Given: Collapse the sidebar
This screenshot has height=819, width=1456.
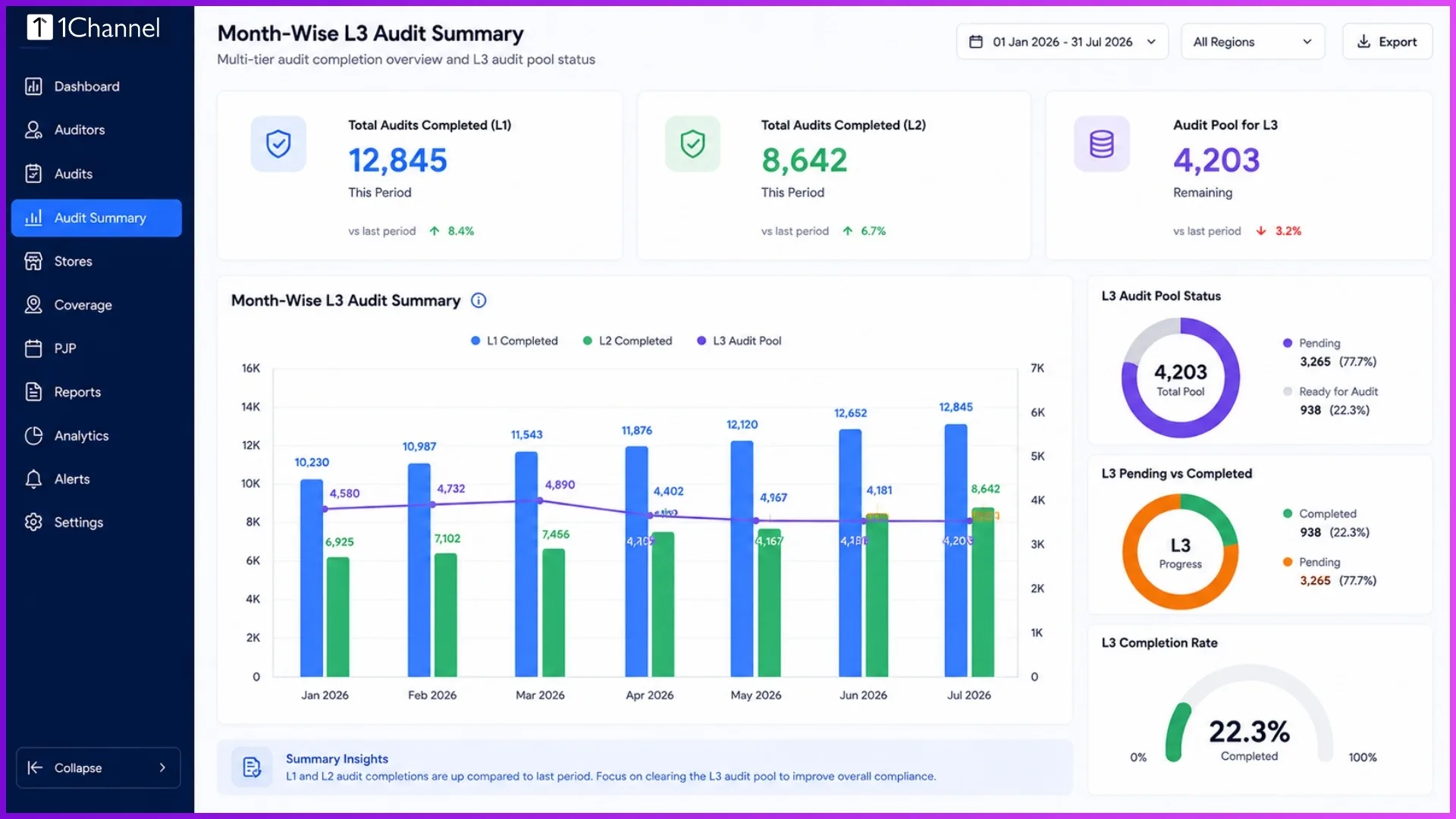Looking at the screenshot, I should pos(99,767).
